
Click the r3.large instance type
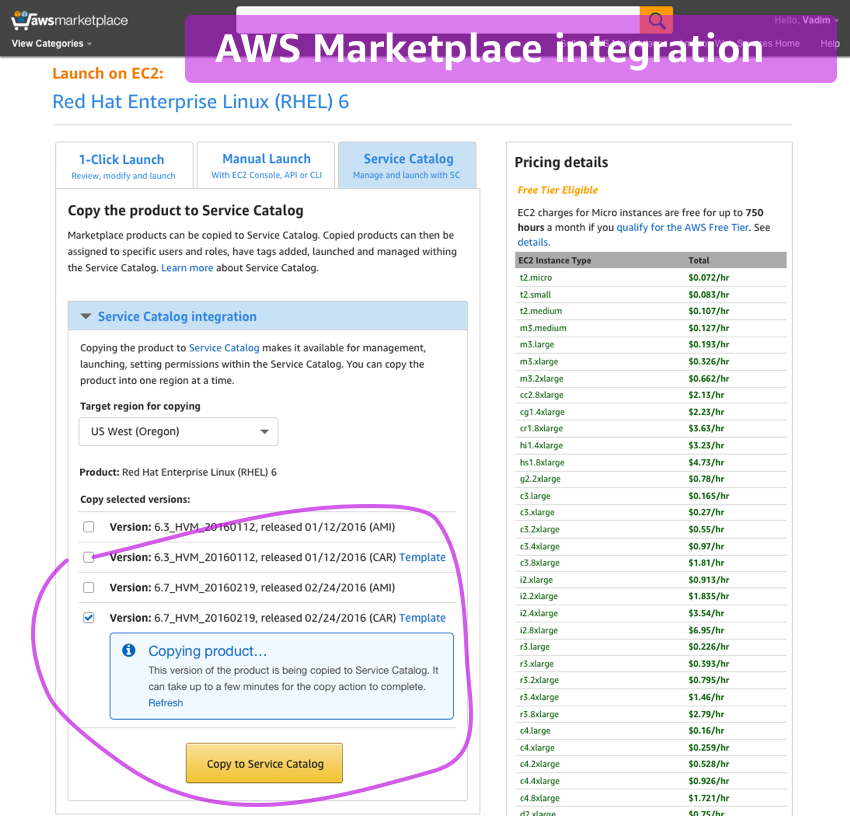535,646
